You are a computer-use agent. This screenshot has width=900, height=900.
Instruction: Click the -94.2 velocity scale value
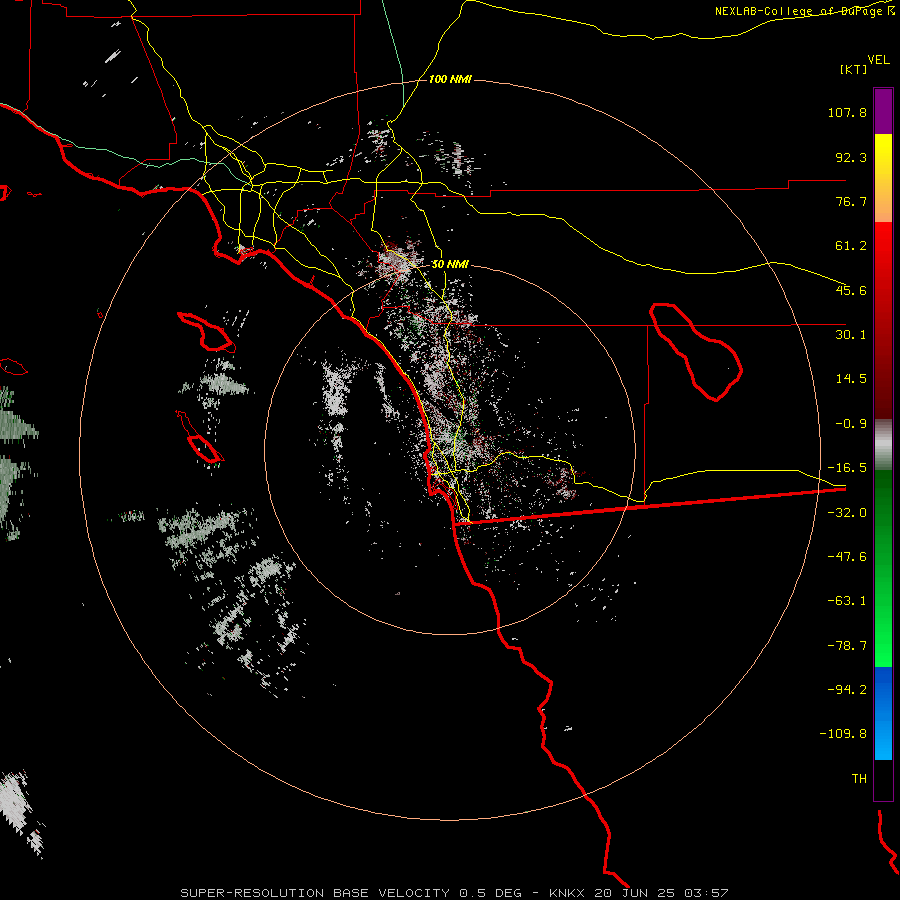847,689
